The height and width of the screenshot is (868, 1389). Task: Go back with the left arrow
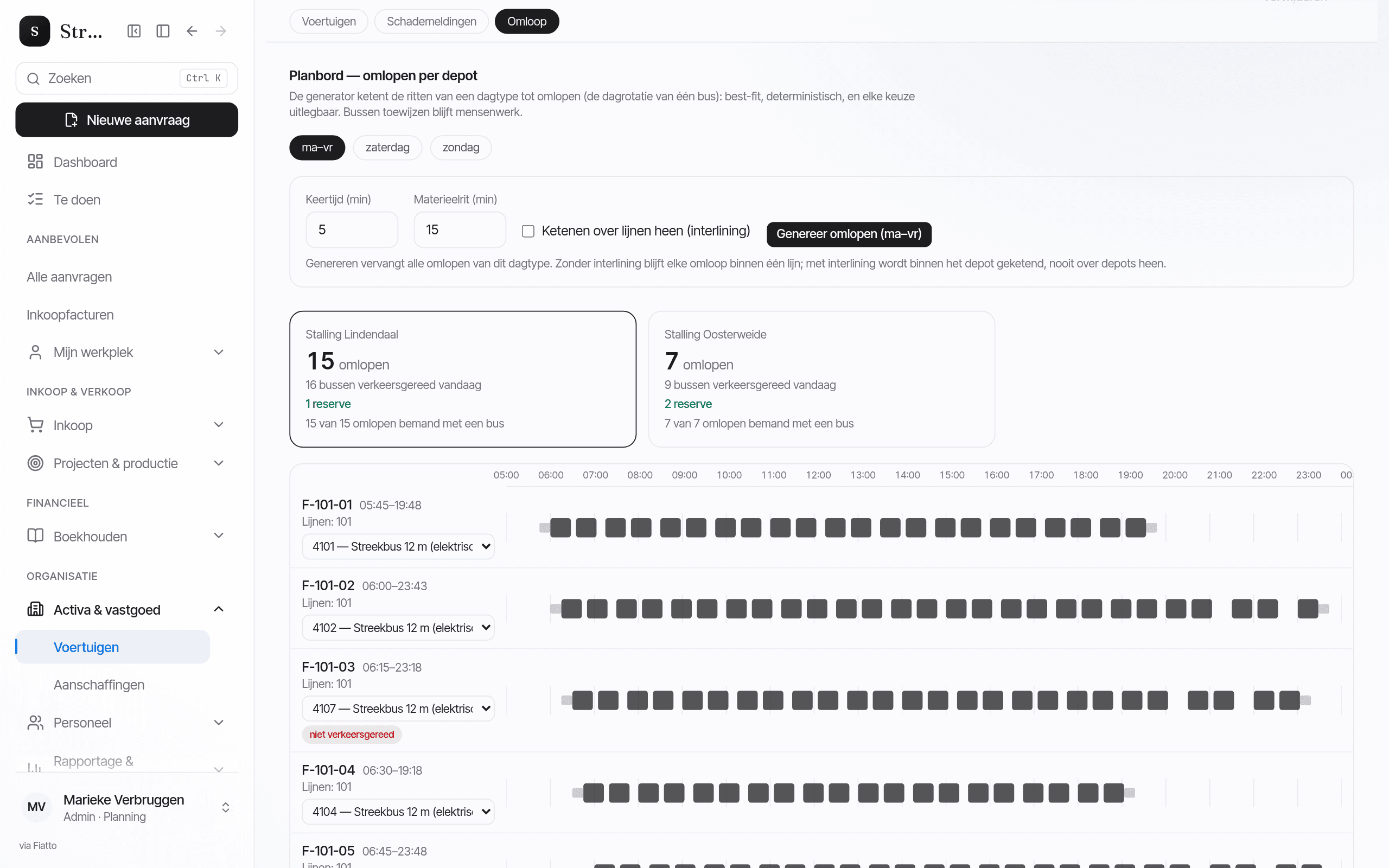click(192, 31)
